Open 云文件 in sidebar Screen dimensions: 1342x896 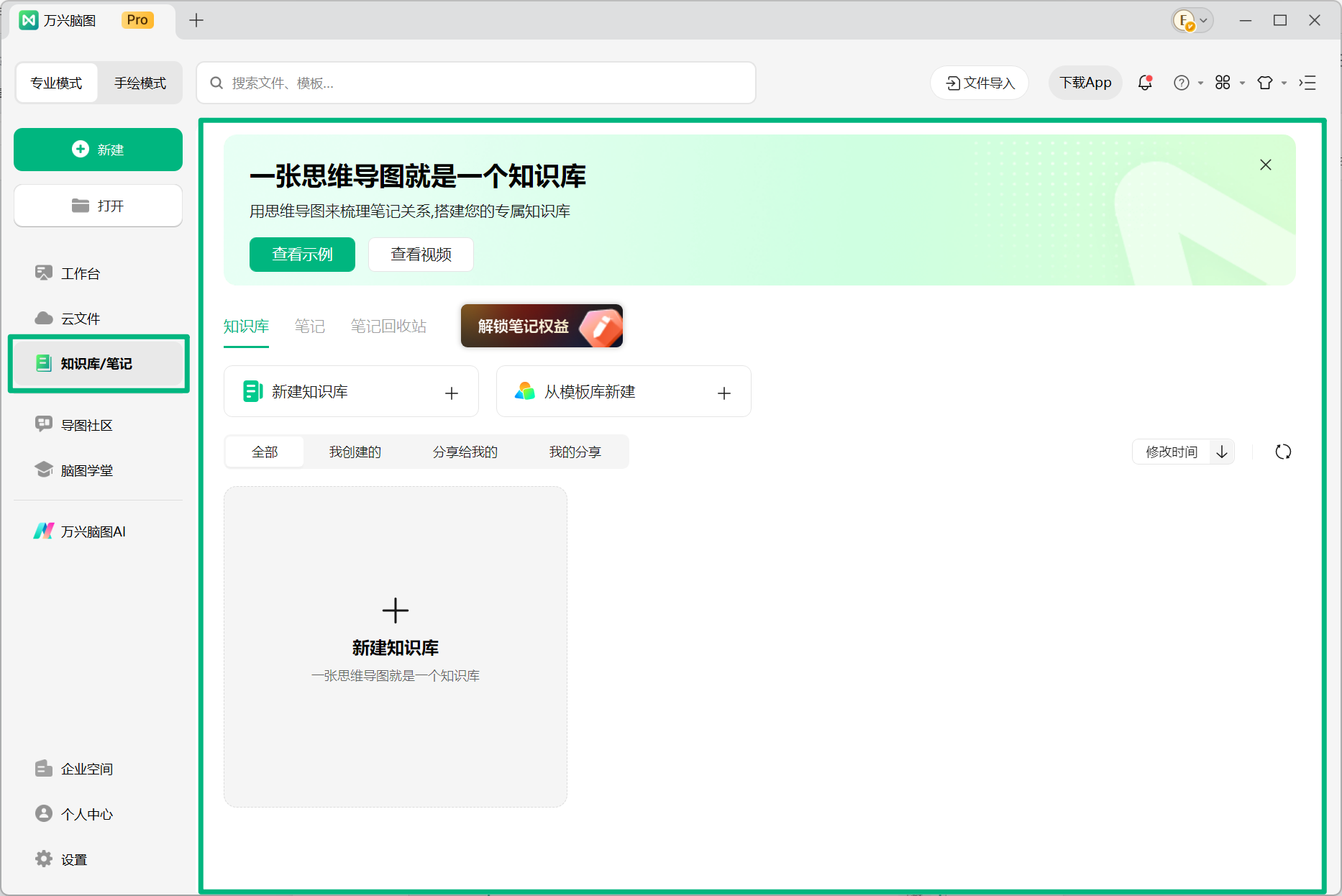98,319
